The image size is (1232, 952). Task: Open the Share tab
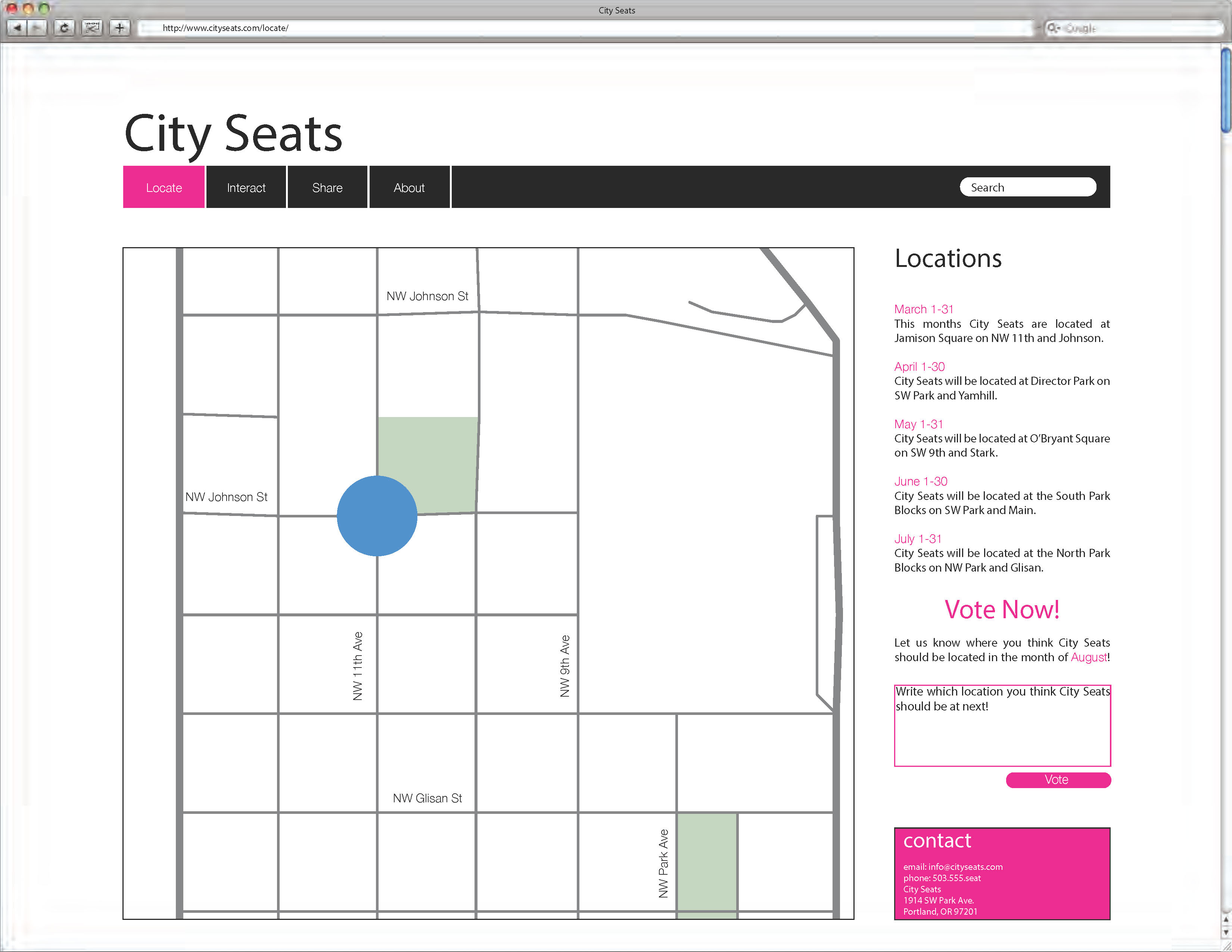[x=327, y=188]
